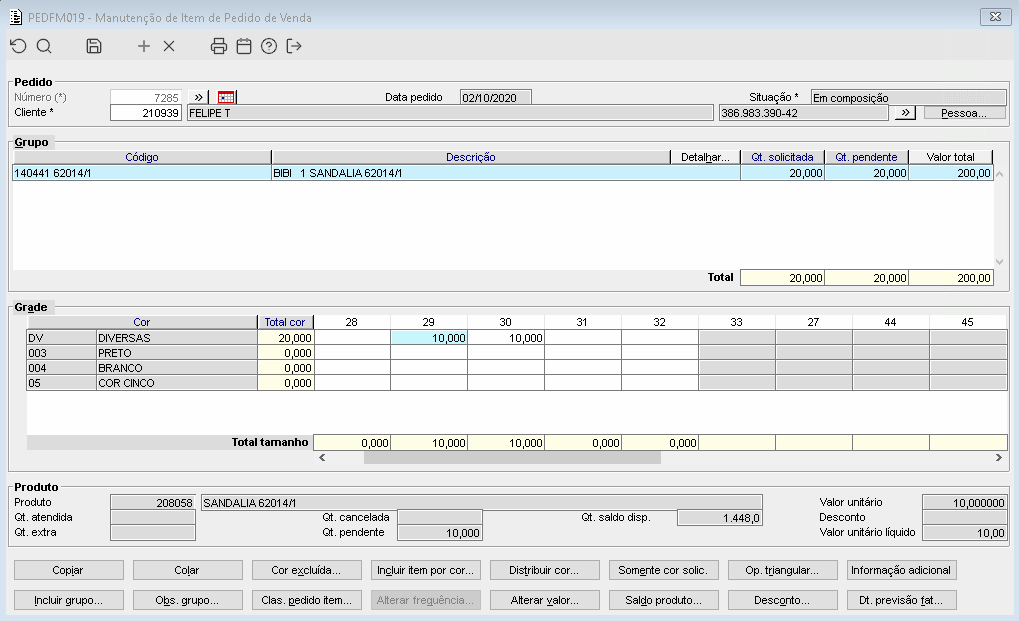Open the calendar toolbar icon

[x=244, y=46]
